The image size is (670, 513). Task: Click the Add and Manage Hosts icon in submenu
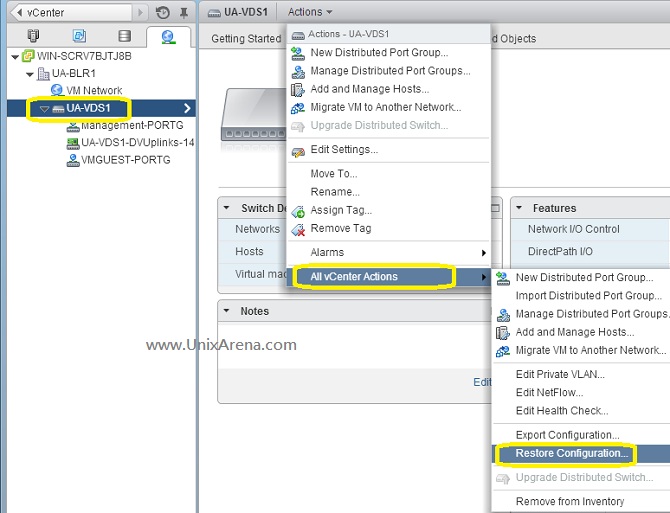503,333
